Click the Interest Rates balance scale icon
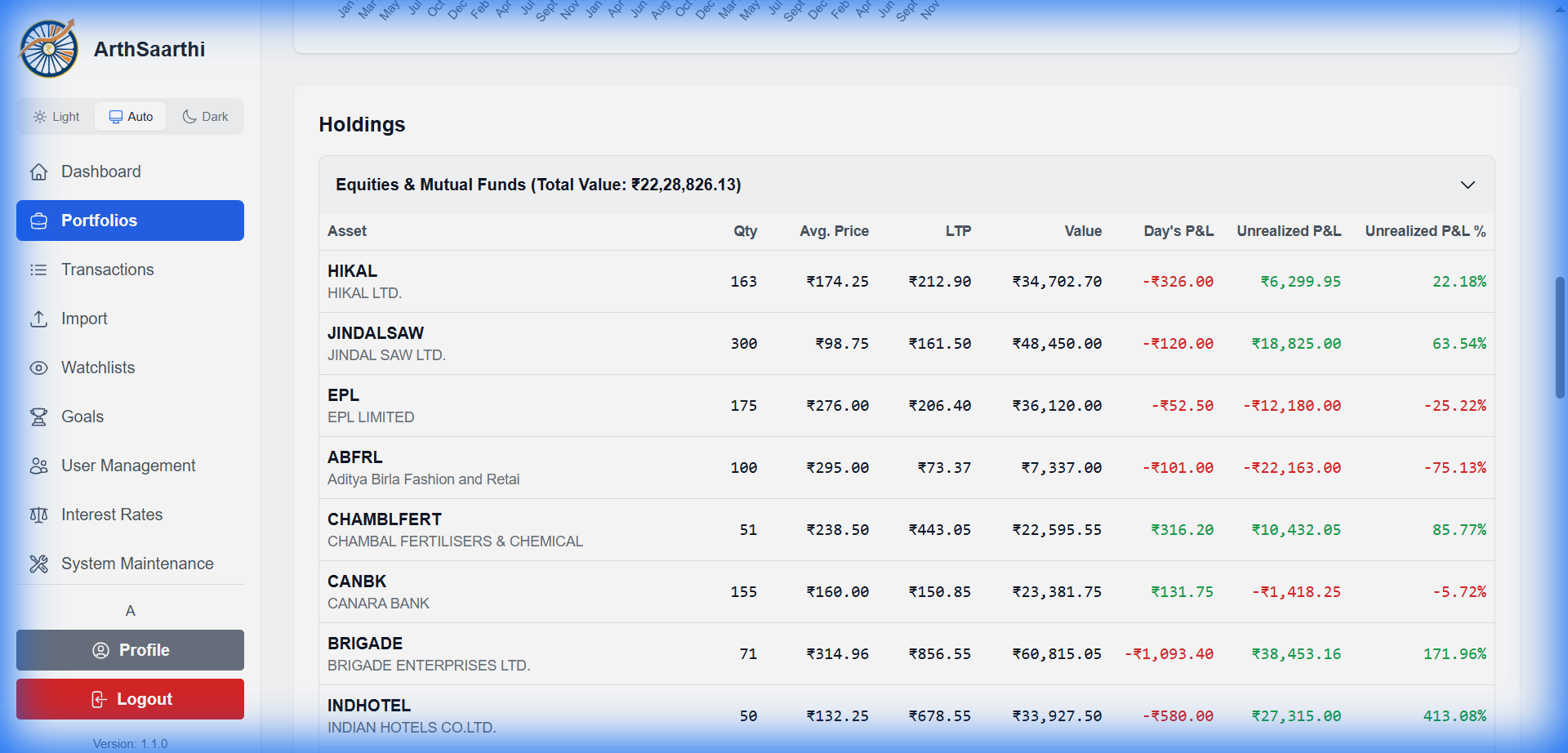1568x753 pixels. pos(38,515)
